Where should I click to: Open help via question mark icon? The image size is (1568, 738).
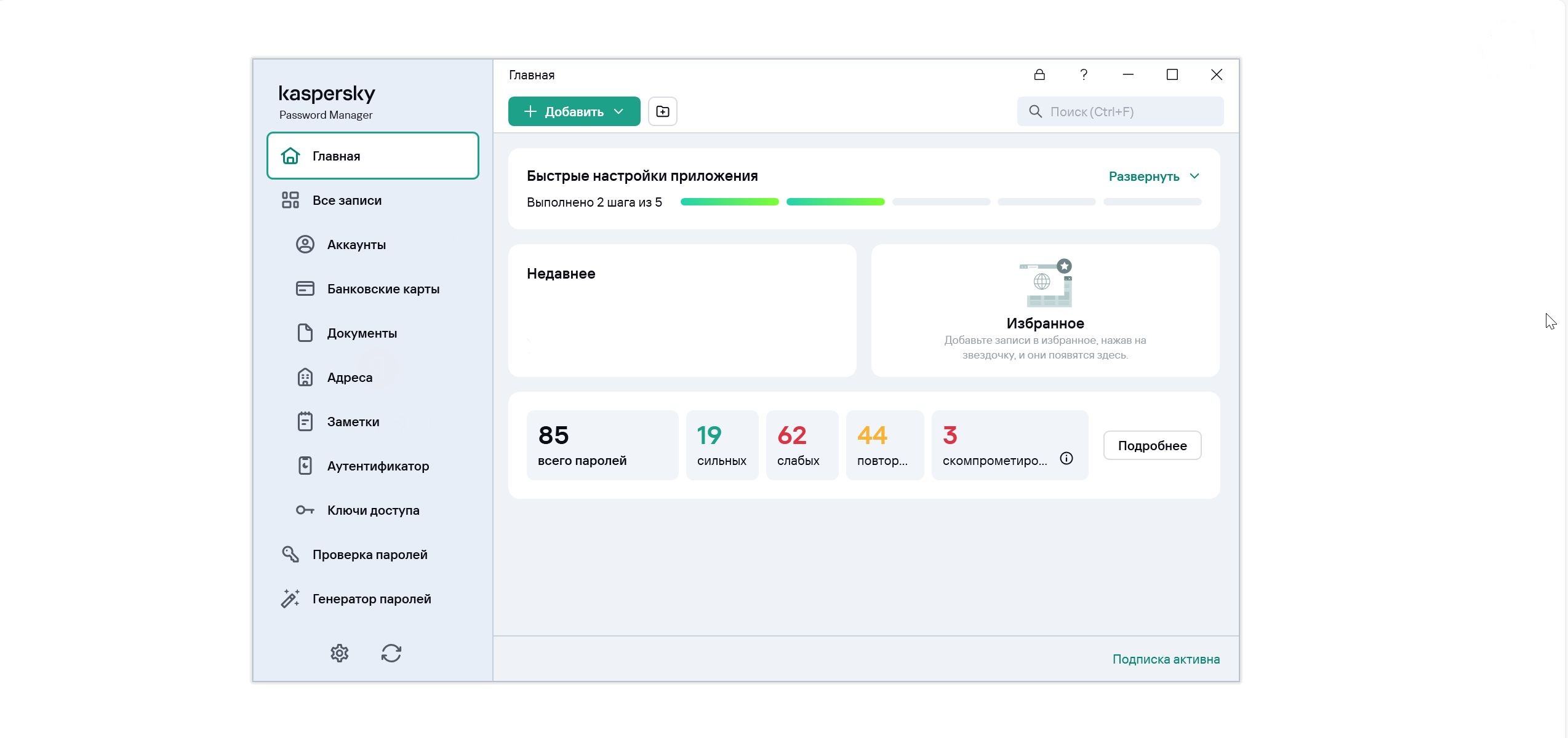click(1084, 74)
